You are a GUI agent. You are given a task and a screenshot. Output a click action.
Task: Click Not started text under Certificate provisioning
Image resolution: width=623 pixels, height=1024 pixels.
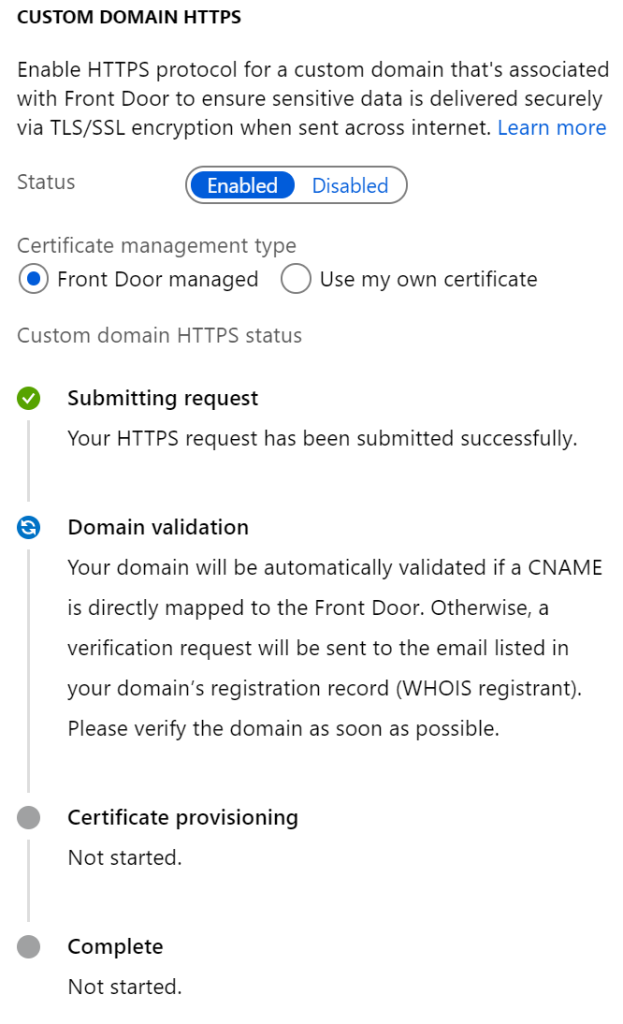tap(125, 857)
